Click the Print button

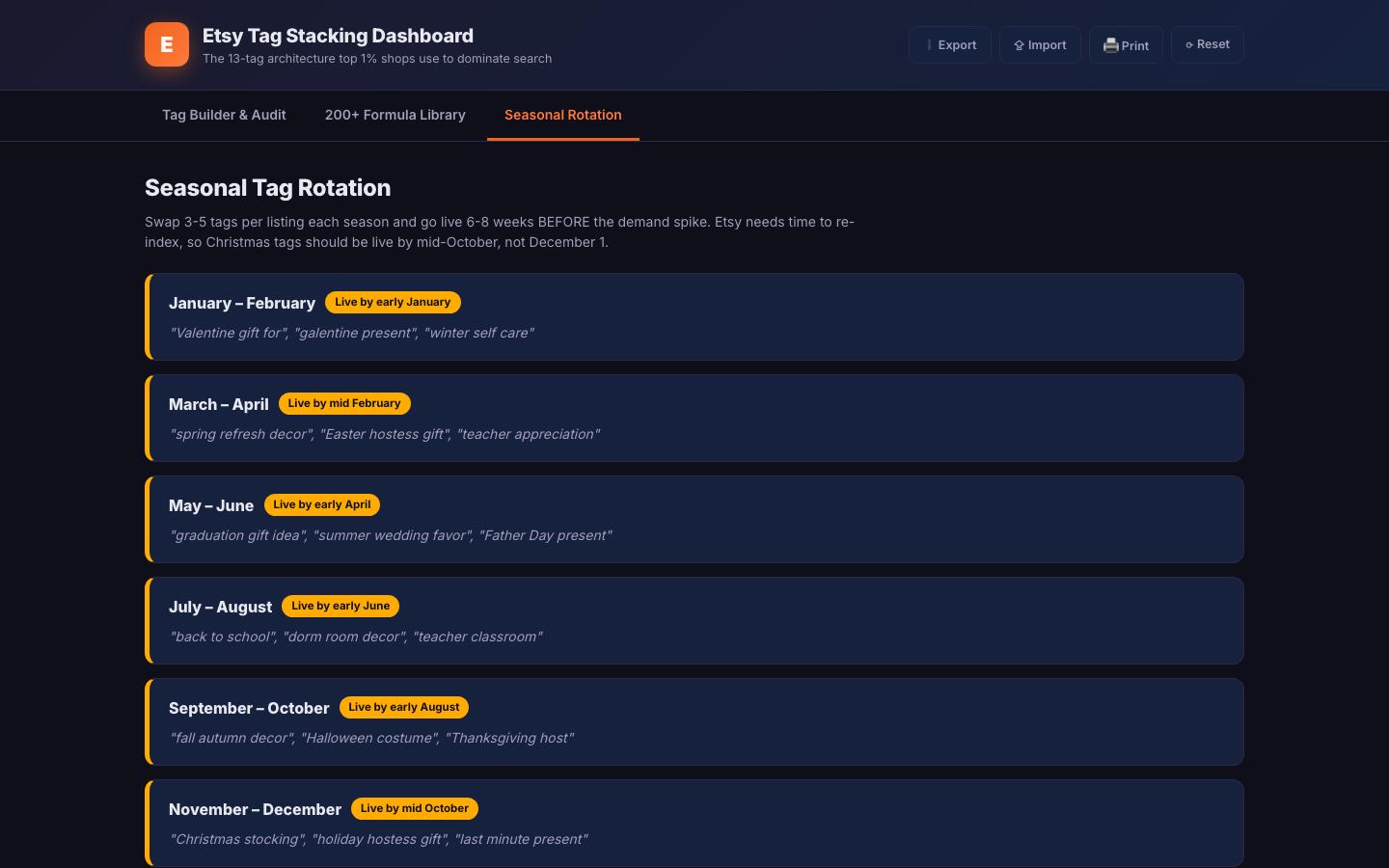click(x=1126, y=45)
